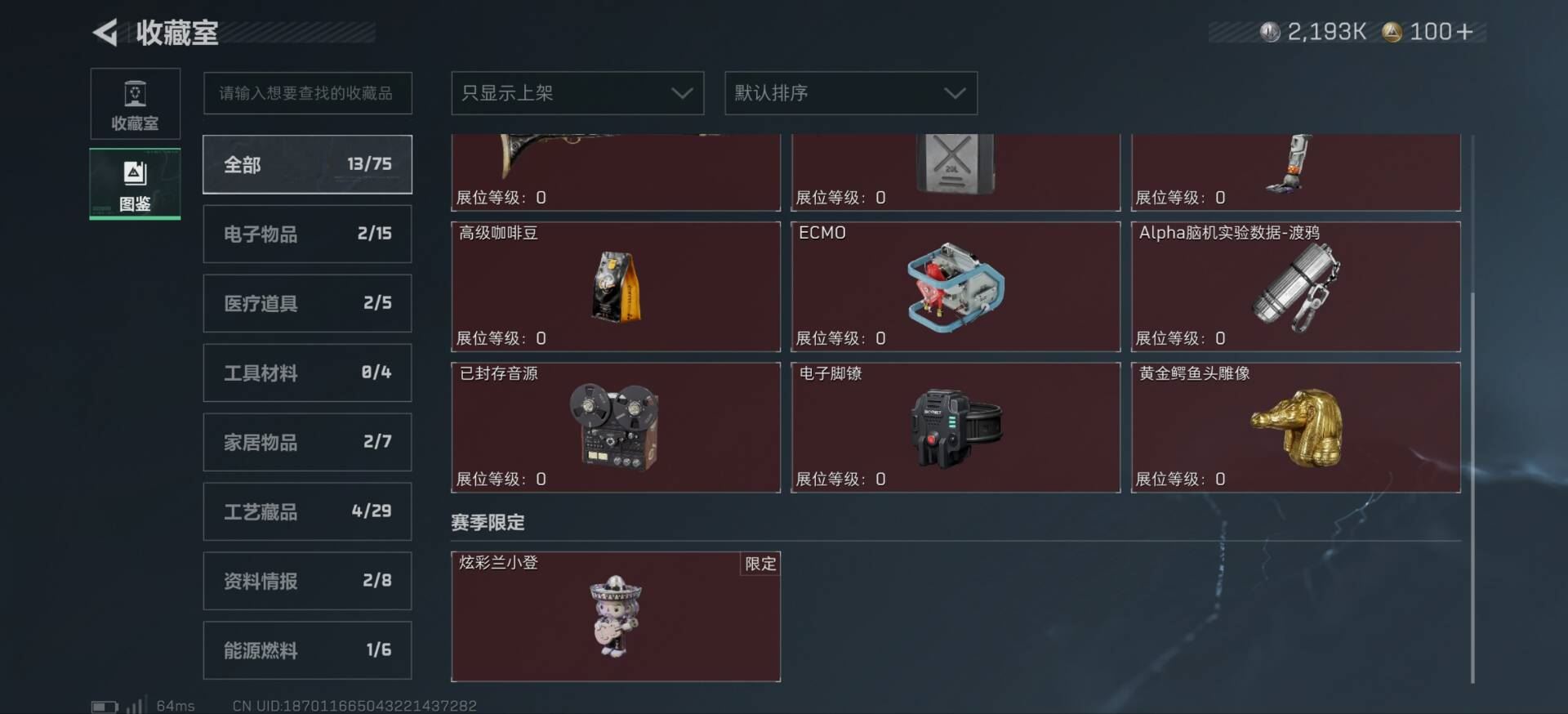This screenshot has height=714, width=1568.
Task: Select the 电子脚镣 ankle monitor item
Action: (x=955, y=427)
